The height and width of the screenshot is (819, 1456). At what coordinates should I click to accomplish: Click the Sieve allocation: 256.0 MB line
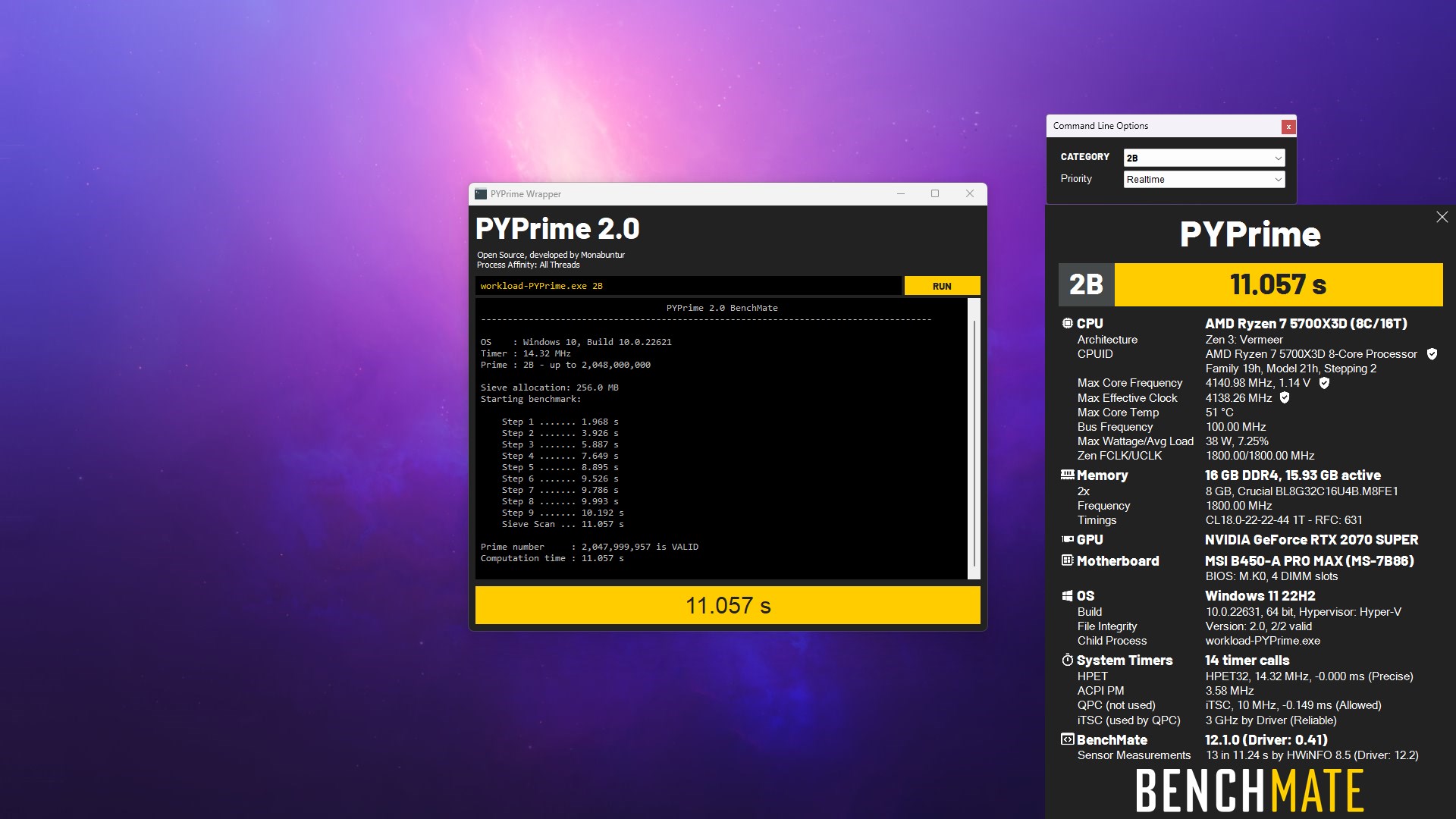[549, 388]
